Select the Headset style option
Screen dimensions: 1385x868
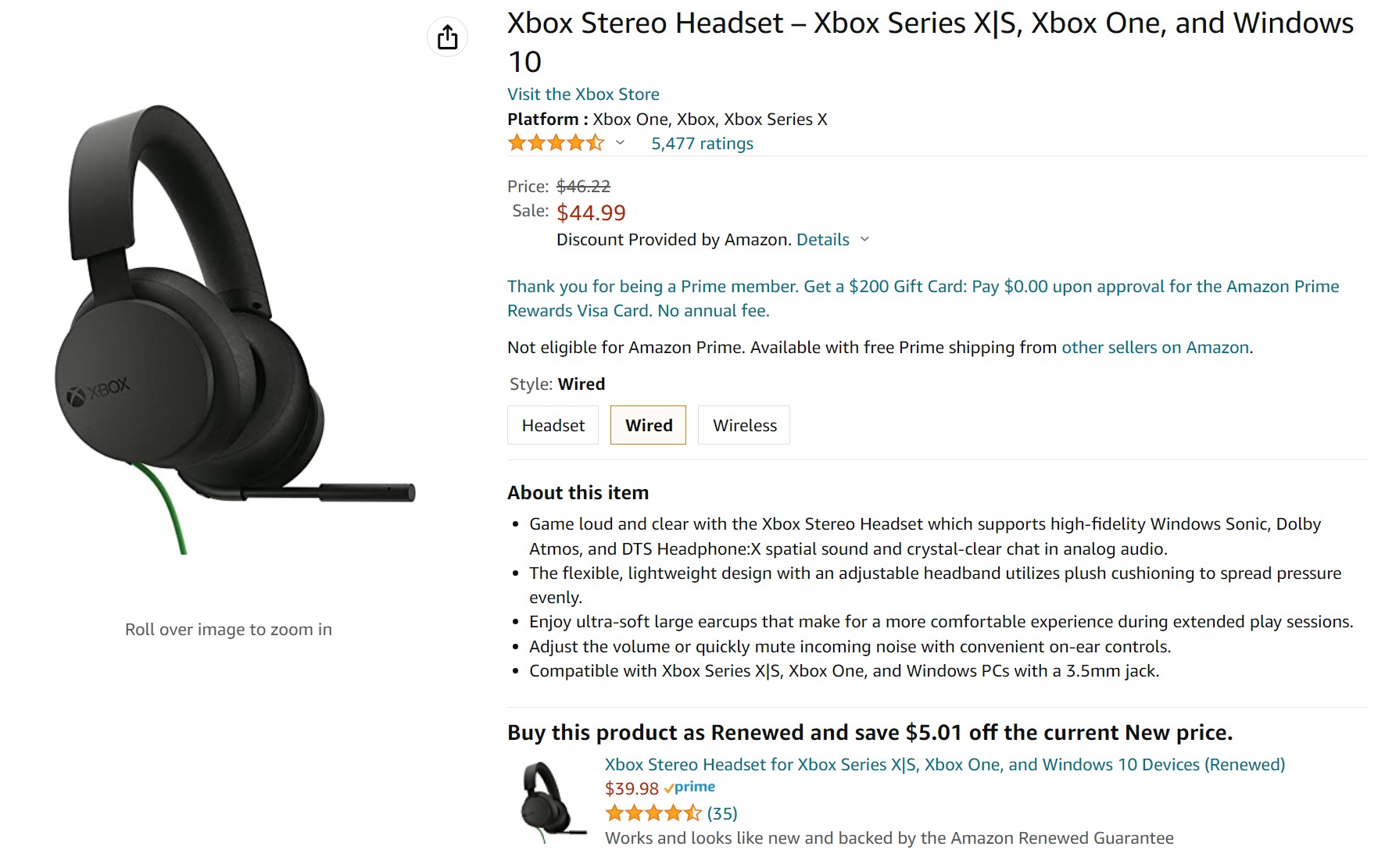coord(553,425)
